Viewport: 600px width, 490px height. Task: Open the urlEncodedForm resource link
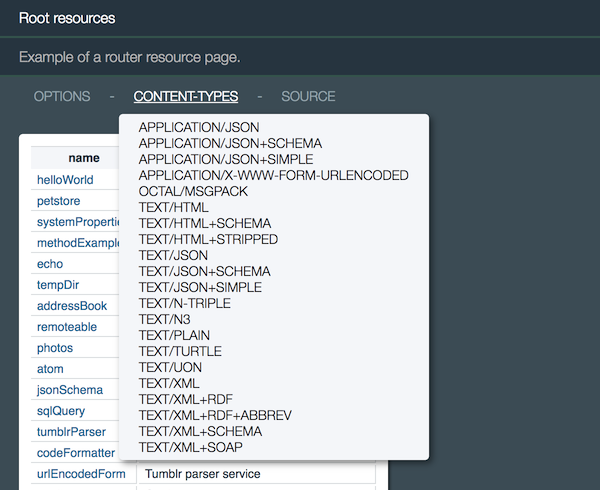pyautogui.click(x=81, y=474)
